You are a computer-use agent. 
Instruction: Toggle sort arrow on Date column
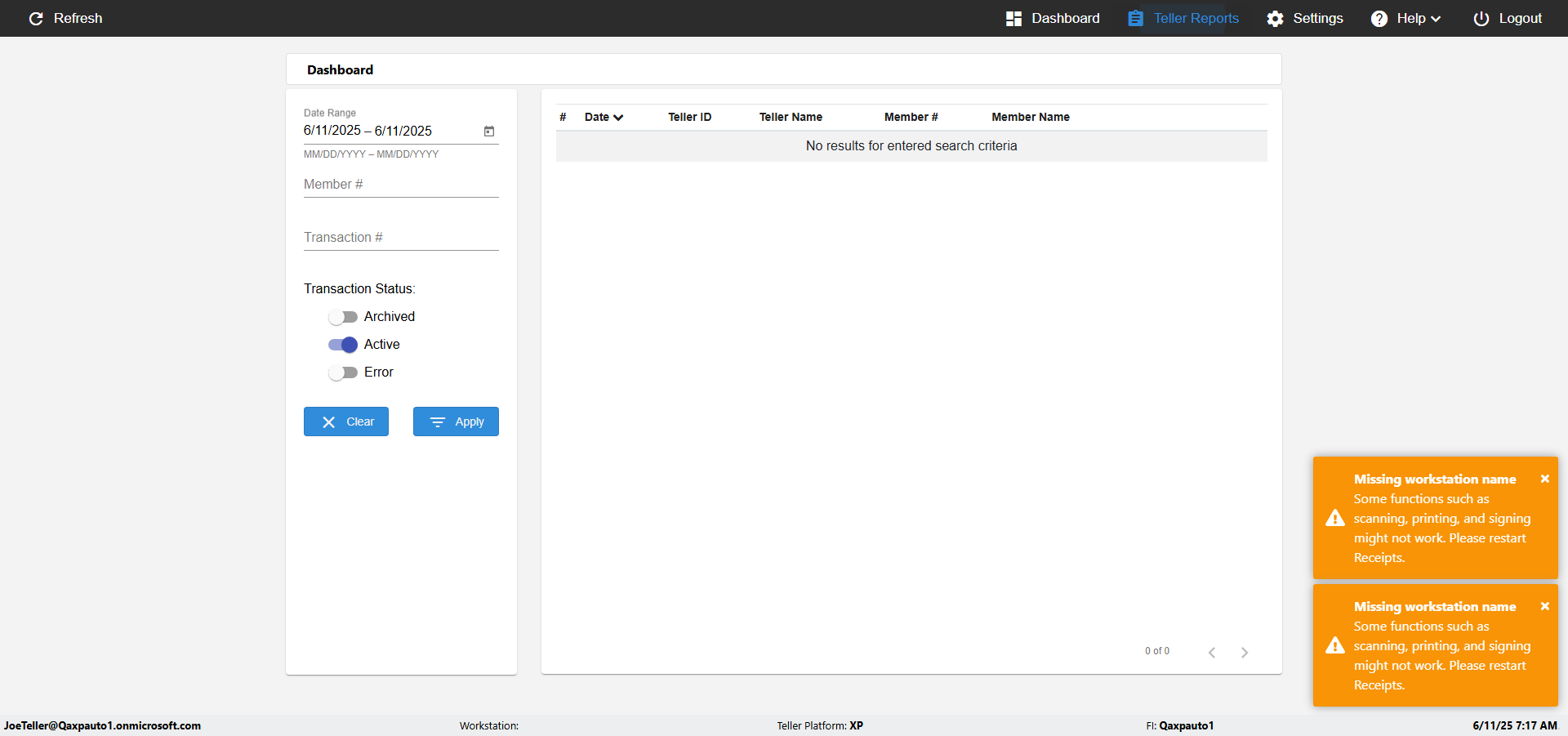click(x=618, y=118)
